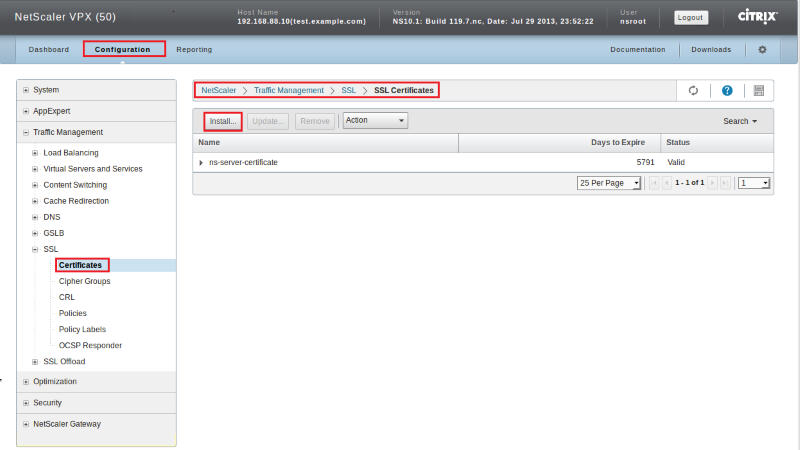Image resolution: width=800 pixels, height=450 pixels.
Task: Select Policy Labels in the tree
Action: 82,330
